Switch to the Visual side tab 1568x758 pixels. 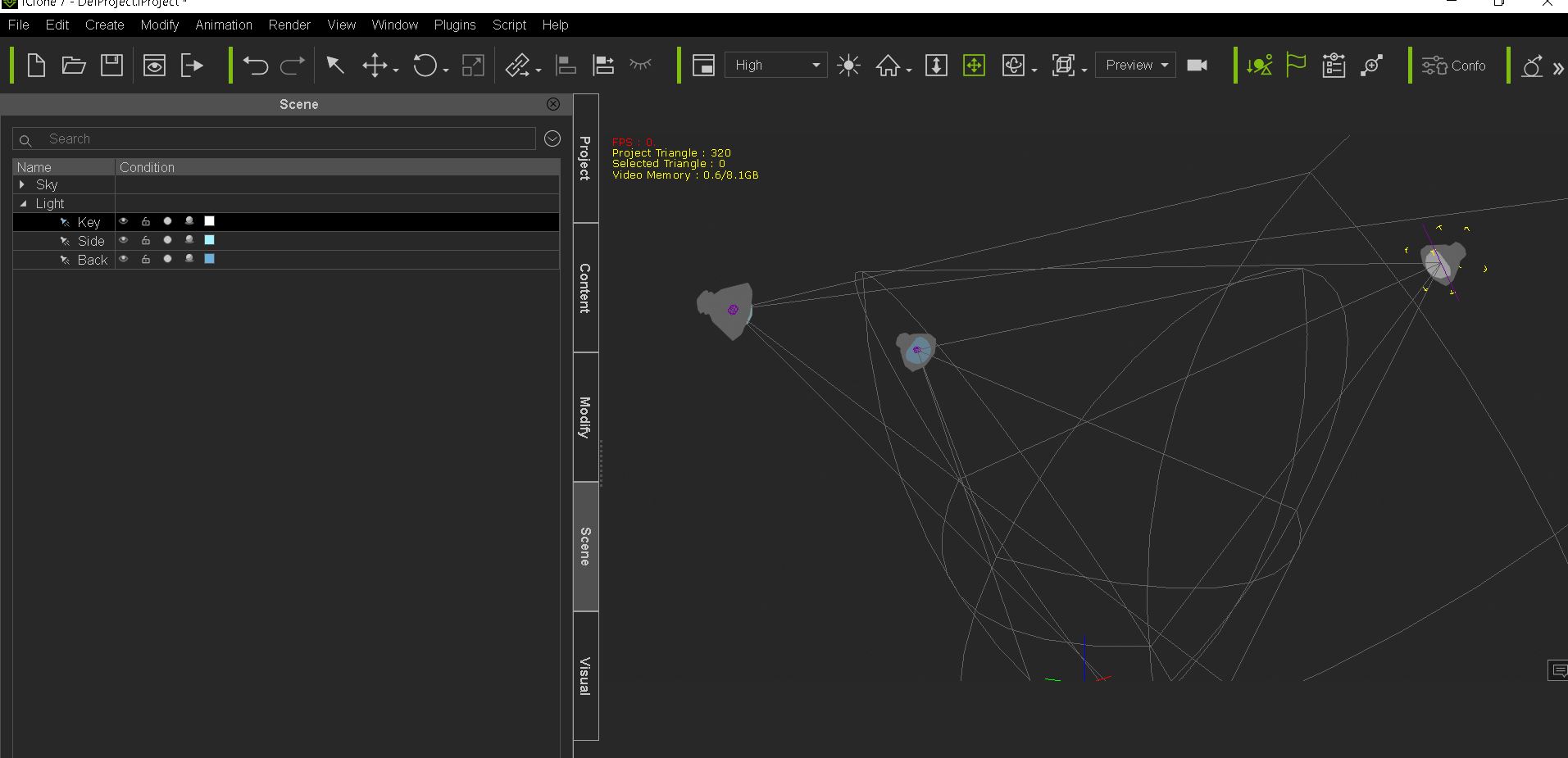click(x=585, y=676)
